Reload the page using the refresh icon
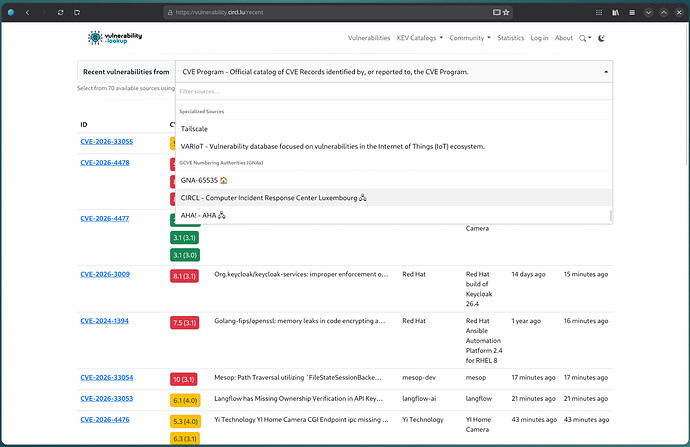The image size is (690, 447). coord(62,12)
